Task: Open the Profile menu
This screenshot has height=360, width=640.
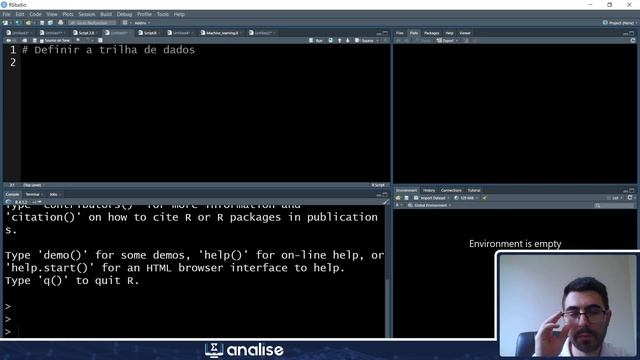Action: tap(144, 14)
